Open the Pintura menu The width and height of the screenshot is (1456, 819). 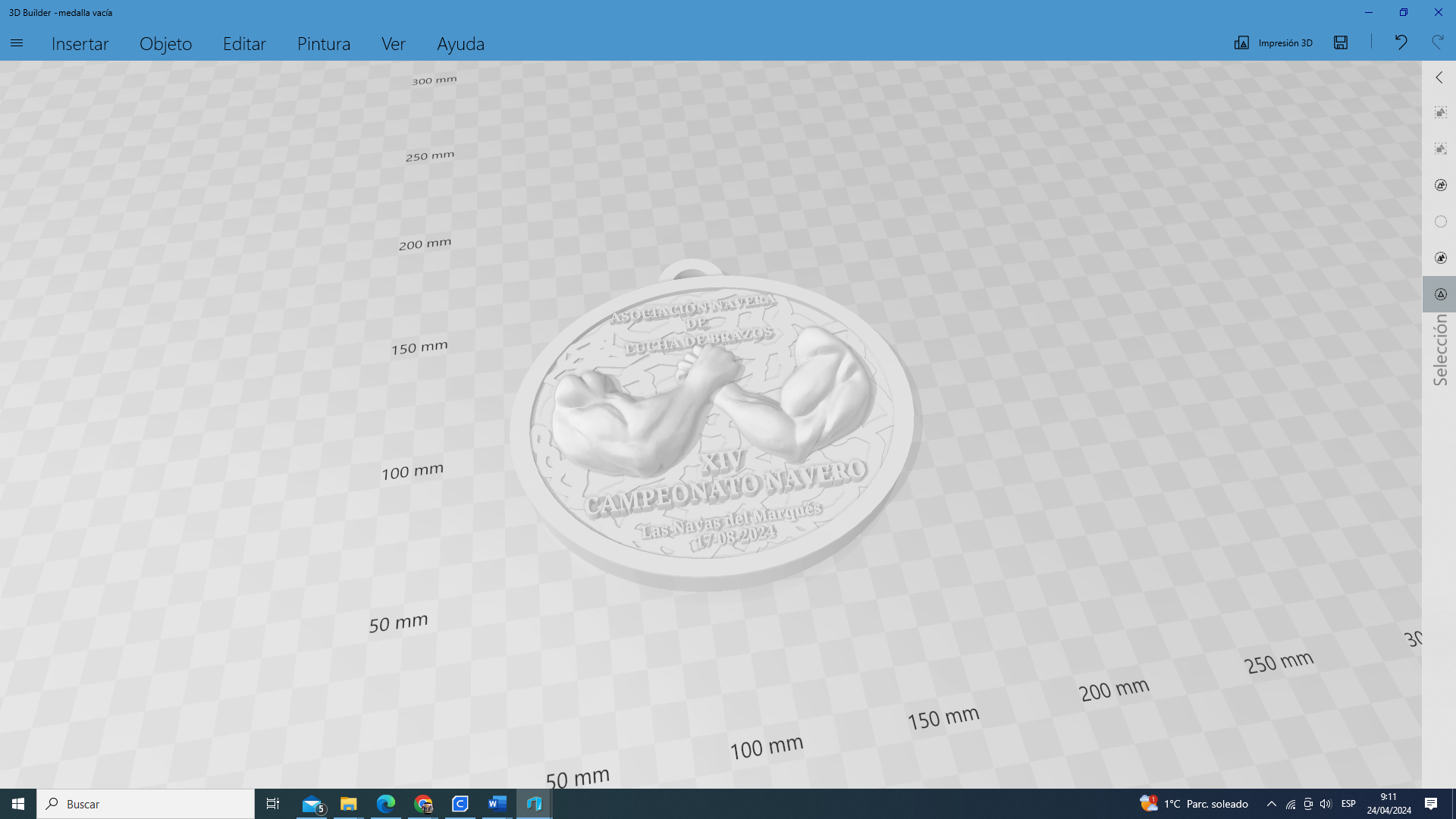click(x=324, y=43)
